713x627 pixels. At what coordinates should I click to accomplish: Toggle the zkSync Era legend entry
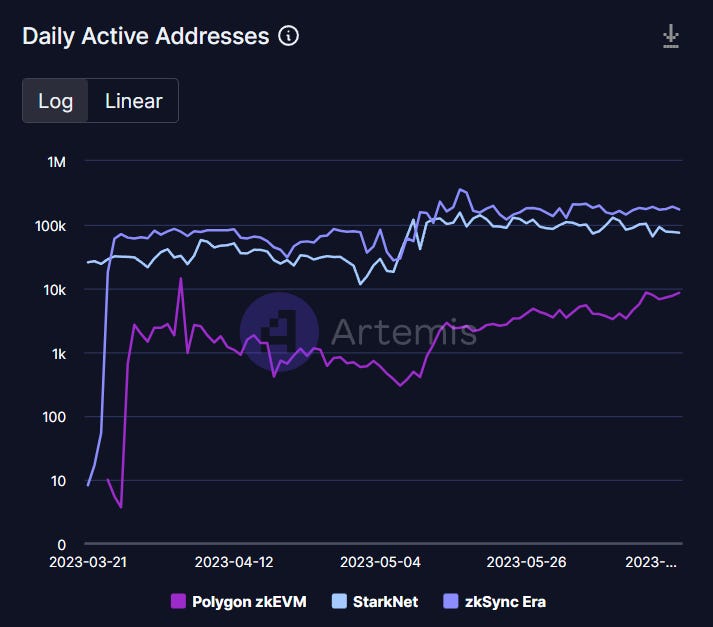coord(495,602)
